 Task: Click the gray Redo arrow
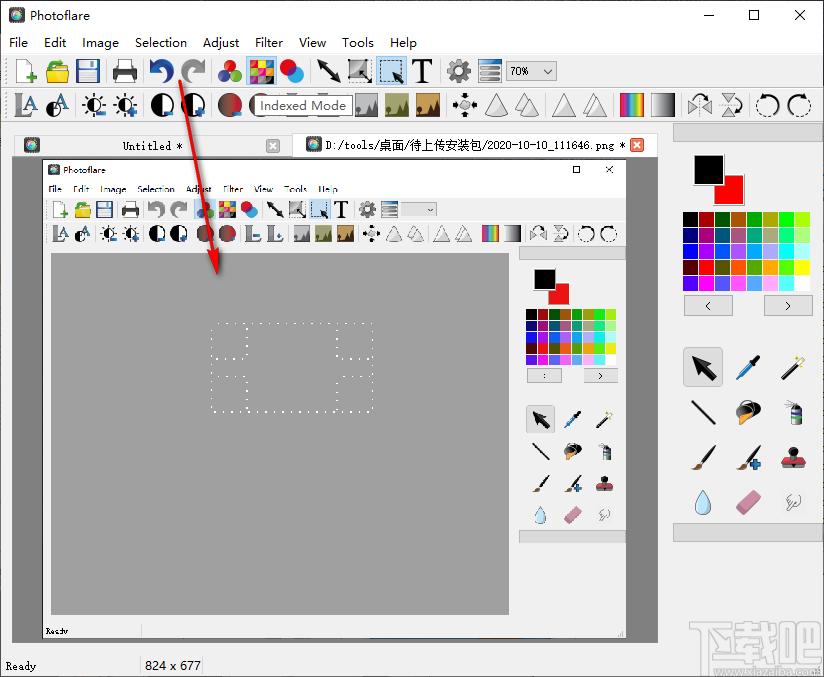pyautogui.click(x=193, y=71)
